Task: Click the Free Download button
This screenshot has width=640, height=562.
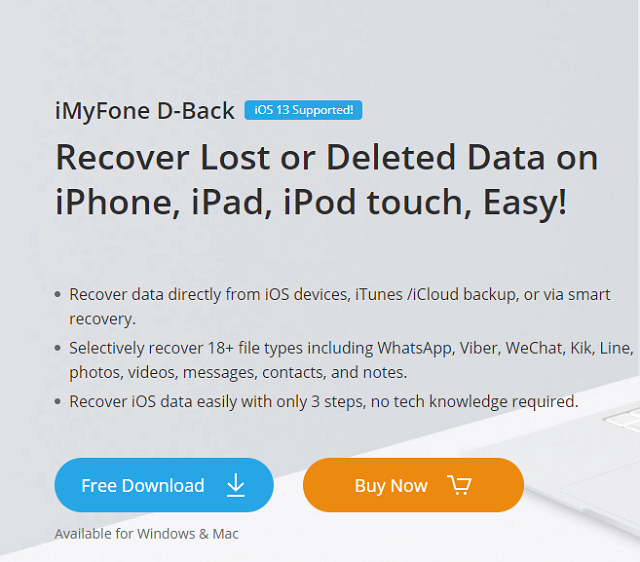Action: pos(164,485)
